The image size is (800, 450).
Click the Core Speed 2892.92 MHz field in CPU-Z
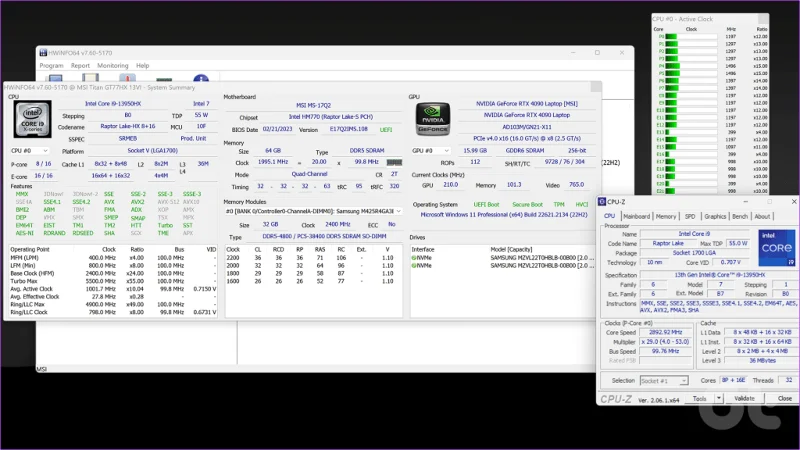[665, 332]
